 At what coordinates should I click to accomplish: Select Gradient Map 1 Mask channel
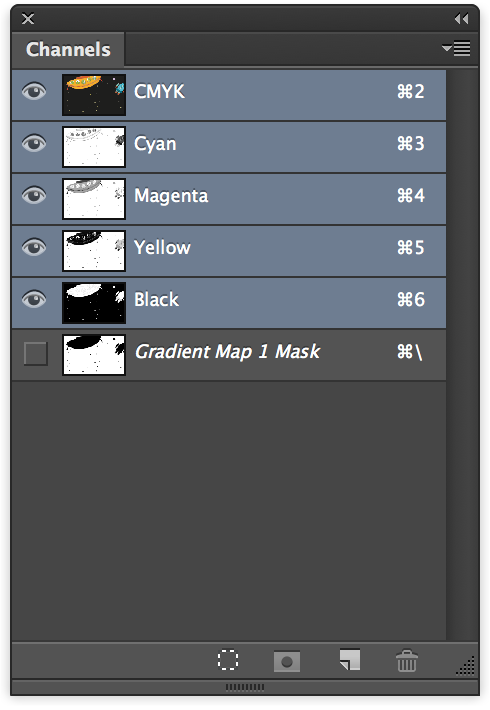click(229, 355)
